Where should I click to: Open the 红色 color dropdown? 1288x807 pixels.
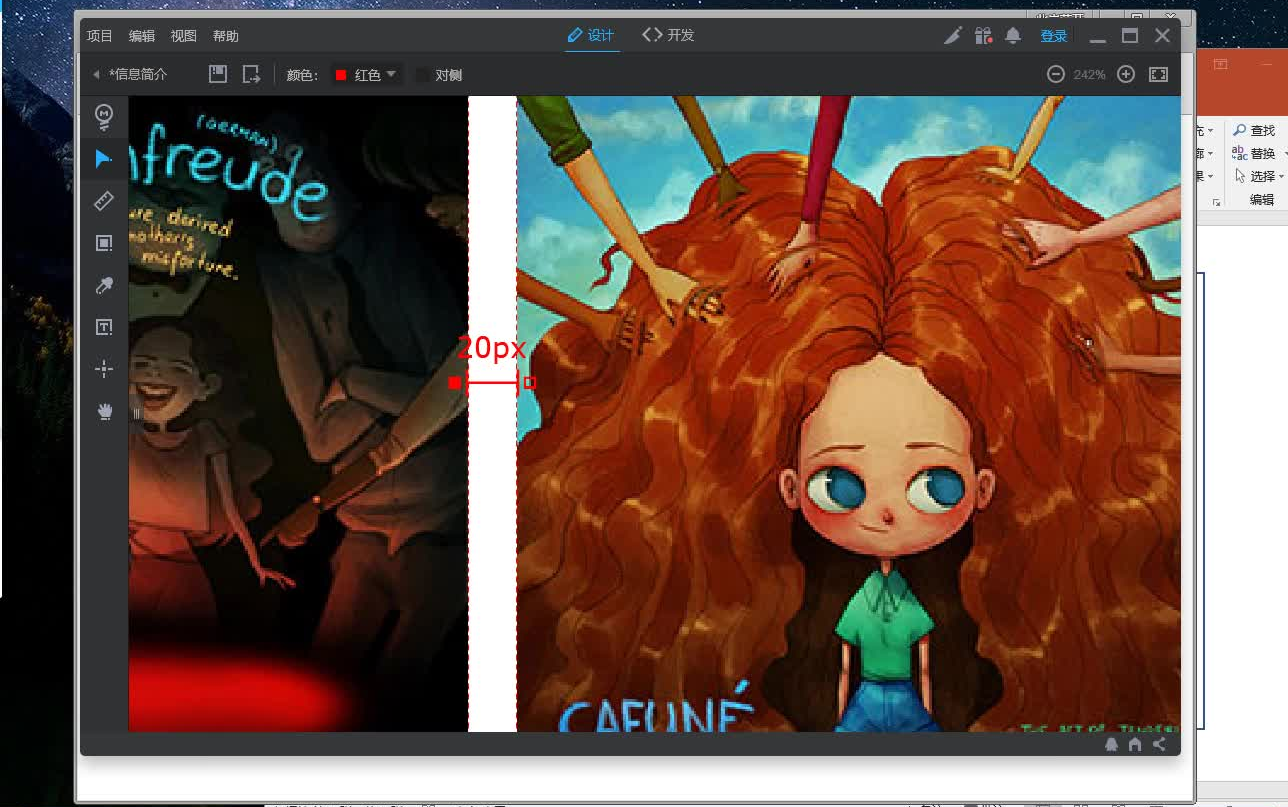pos(367,75)
